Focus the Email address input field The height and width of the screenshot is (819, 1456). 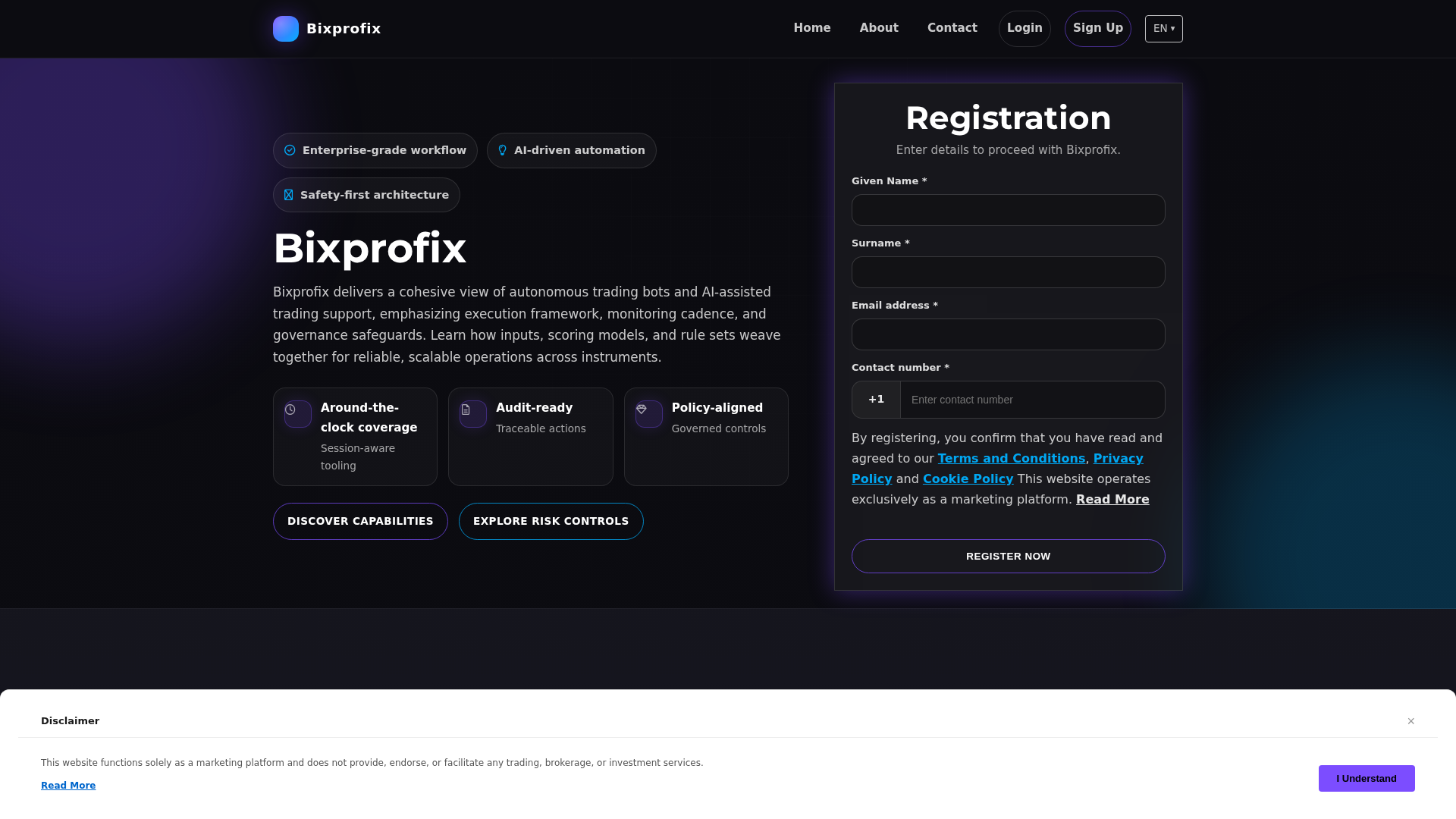(1009, 334)
